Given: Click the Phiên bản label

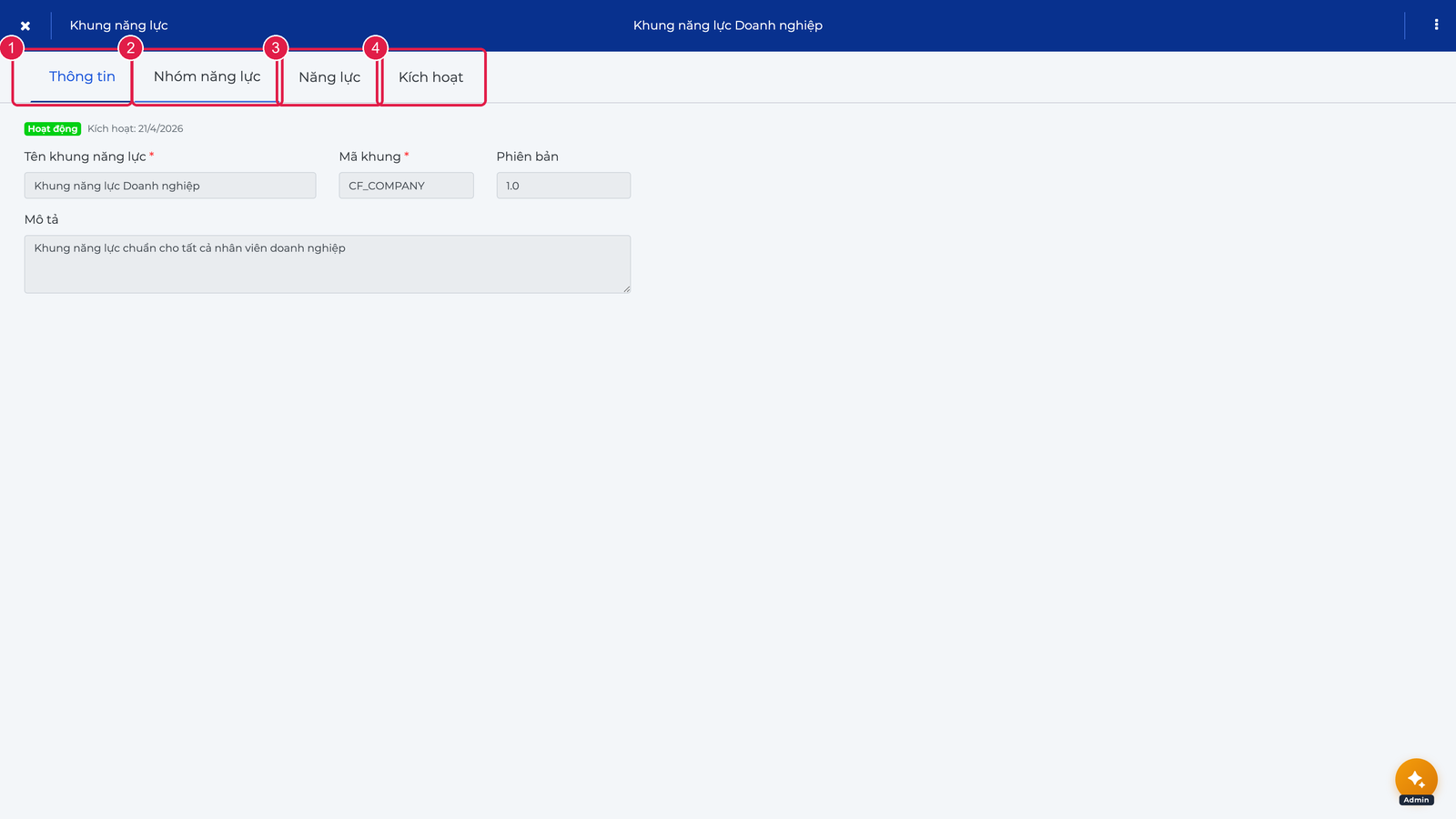Looking at the screenshot, I should click(528, 157).
